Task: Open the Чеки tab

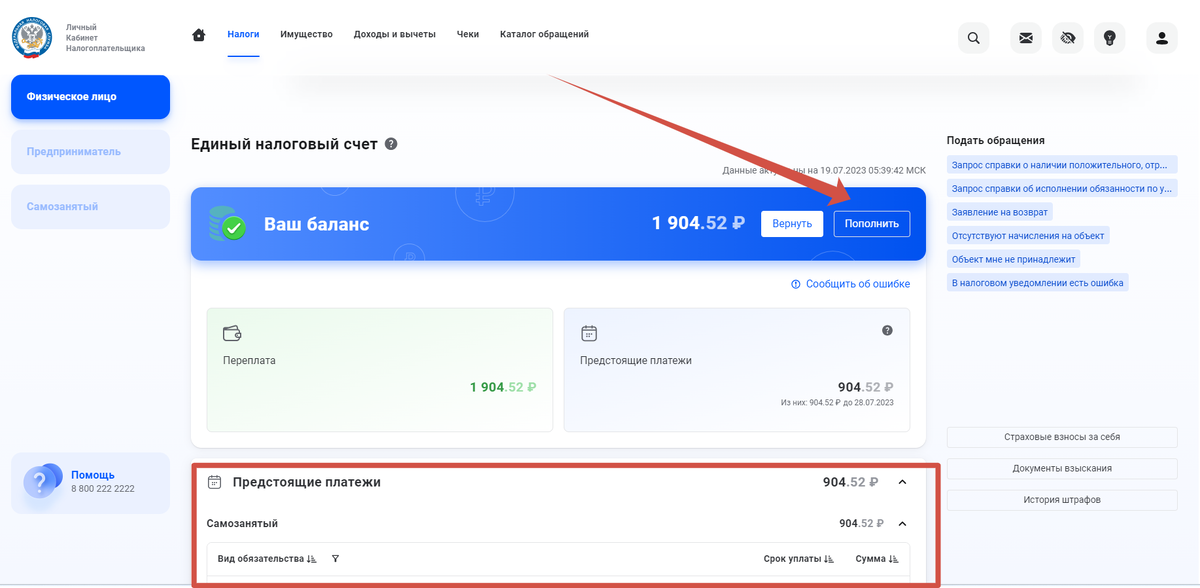Action: (x=468, y=34)
